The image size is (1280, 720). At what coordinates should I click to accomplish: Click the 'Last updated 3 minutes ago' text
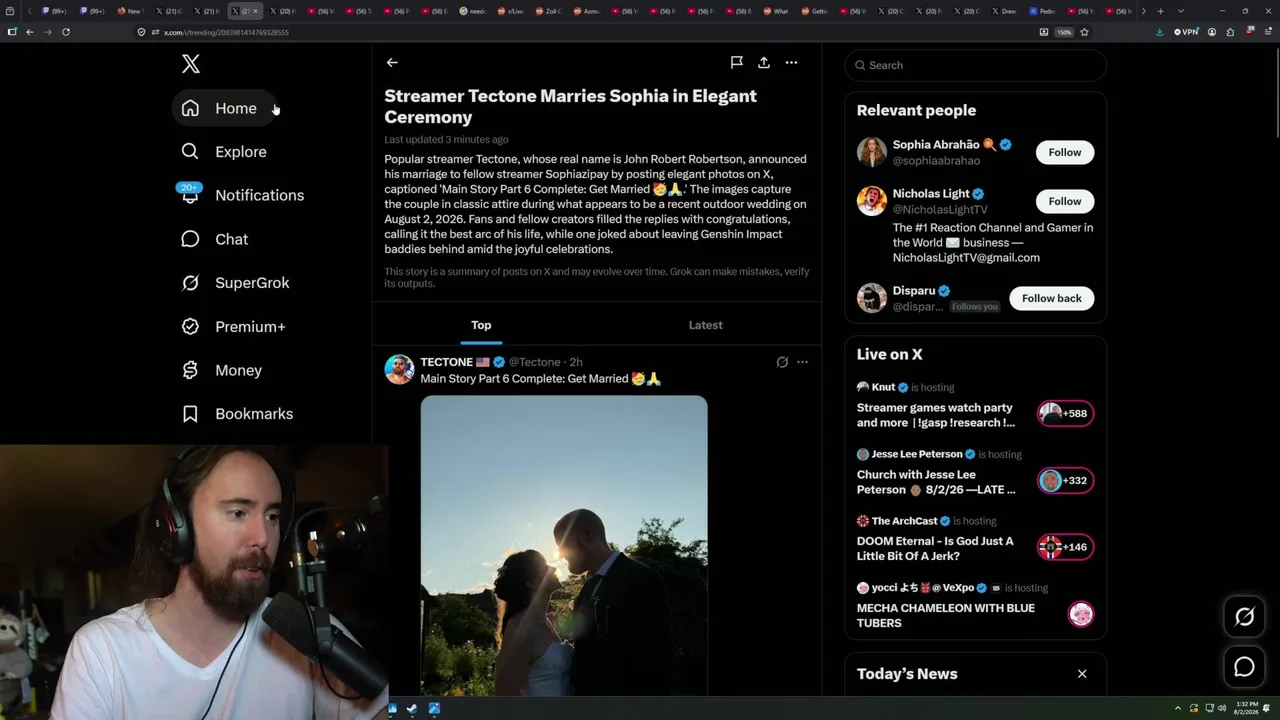click(446, 140)
